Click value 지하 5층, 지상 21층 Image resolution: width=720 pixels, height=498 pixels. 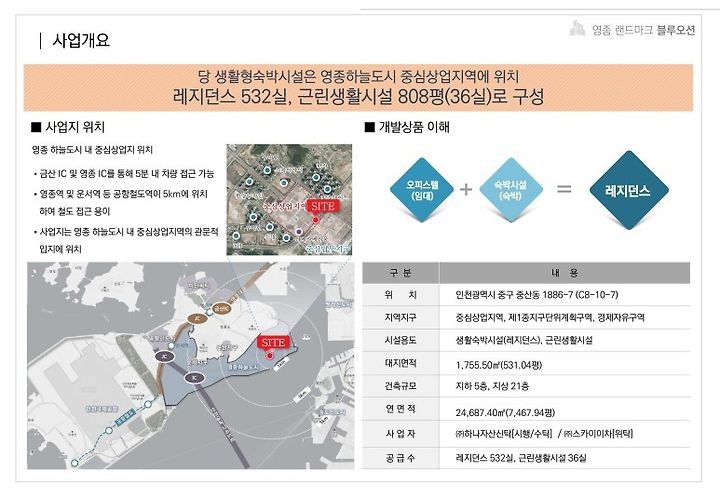point(492,386)
